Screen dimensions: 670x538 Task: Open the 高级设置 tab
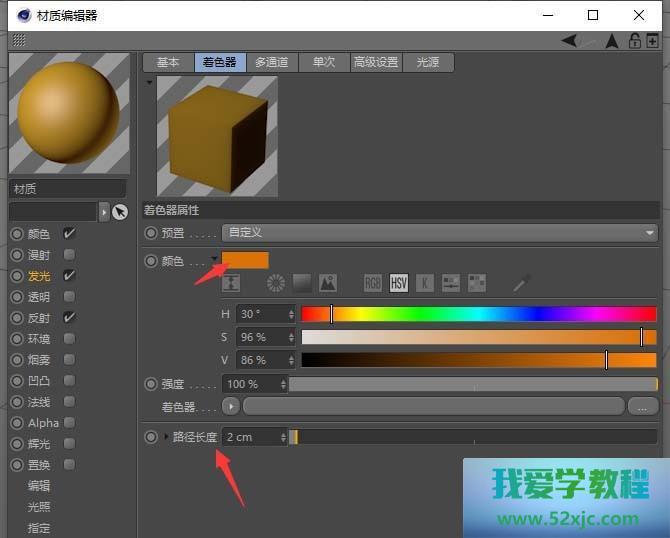(374, 62)
